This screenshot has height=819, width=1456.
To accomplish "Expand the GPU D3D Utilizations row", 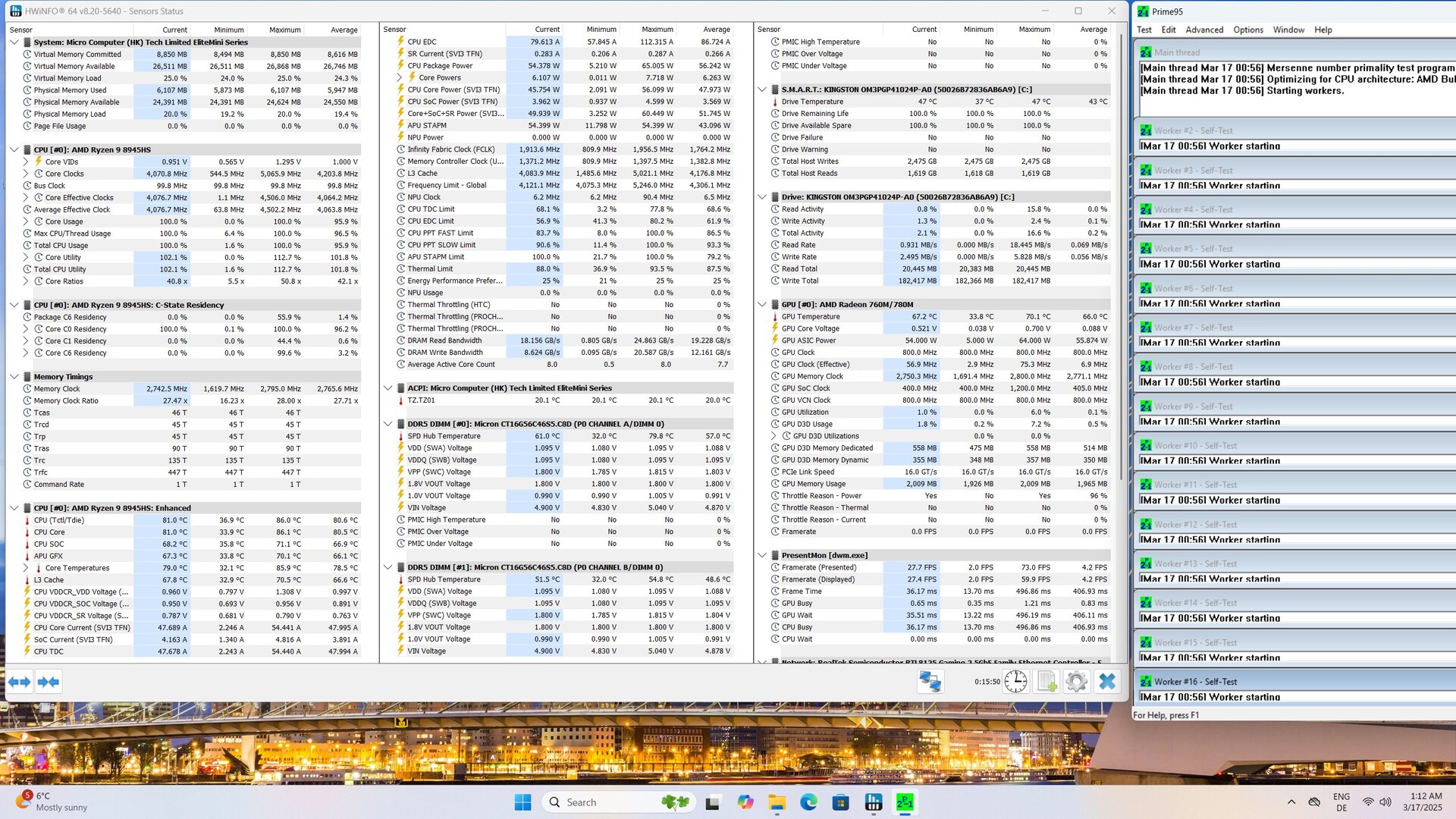I will click(773, 436).
